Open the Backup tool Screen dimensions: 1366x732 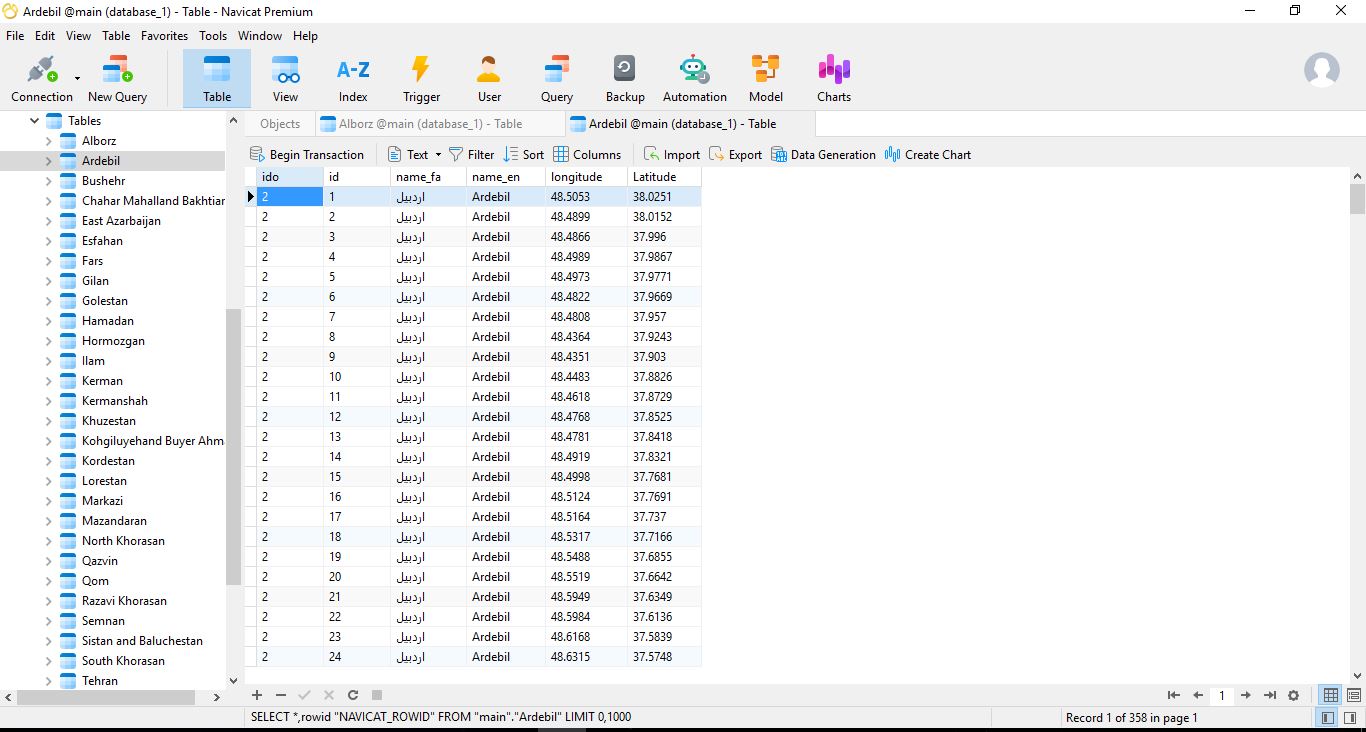625,79
